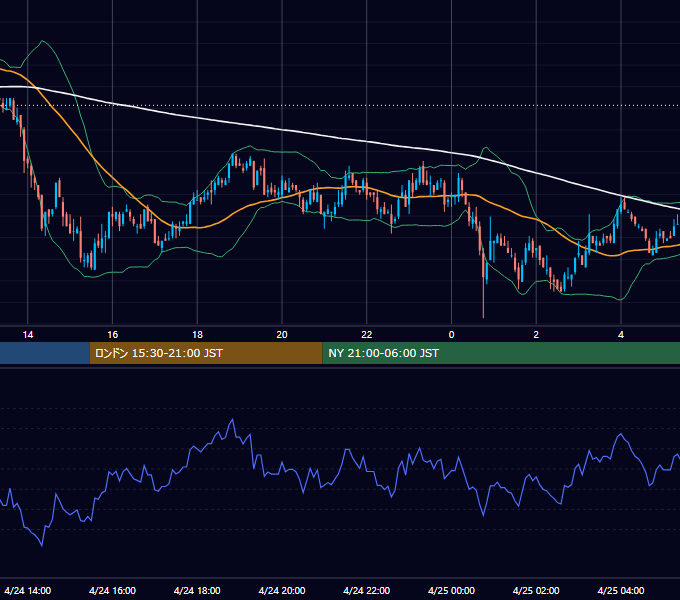Click the 4/25 00:00 date label
This screenshot has width=680, height=600.
click(451, 590)
